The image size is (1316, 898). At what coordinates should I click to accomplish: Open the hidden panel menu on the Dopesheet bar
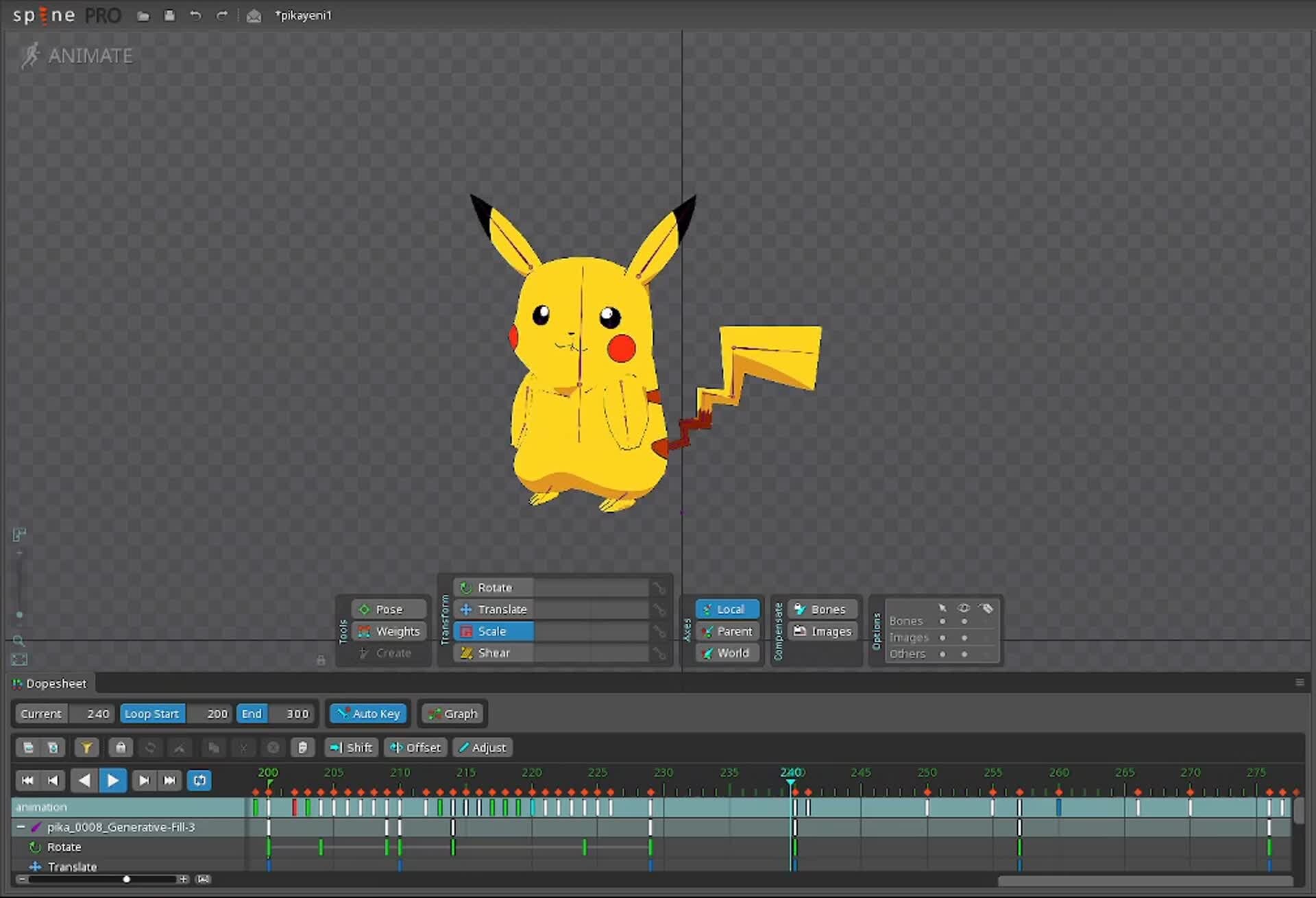click(x=1300, y=682)
